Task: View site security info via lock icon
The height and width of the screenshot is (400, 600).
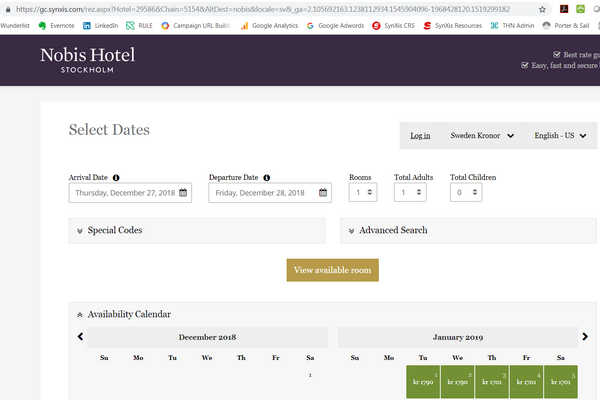Action: coord(8,9)
